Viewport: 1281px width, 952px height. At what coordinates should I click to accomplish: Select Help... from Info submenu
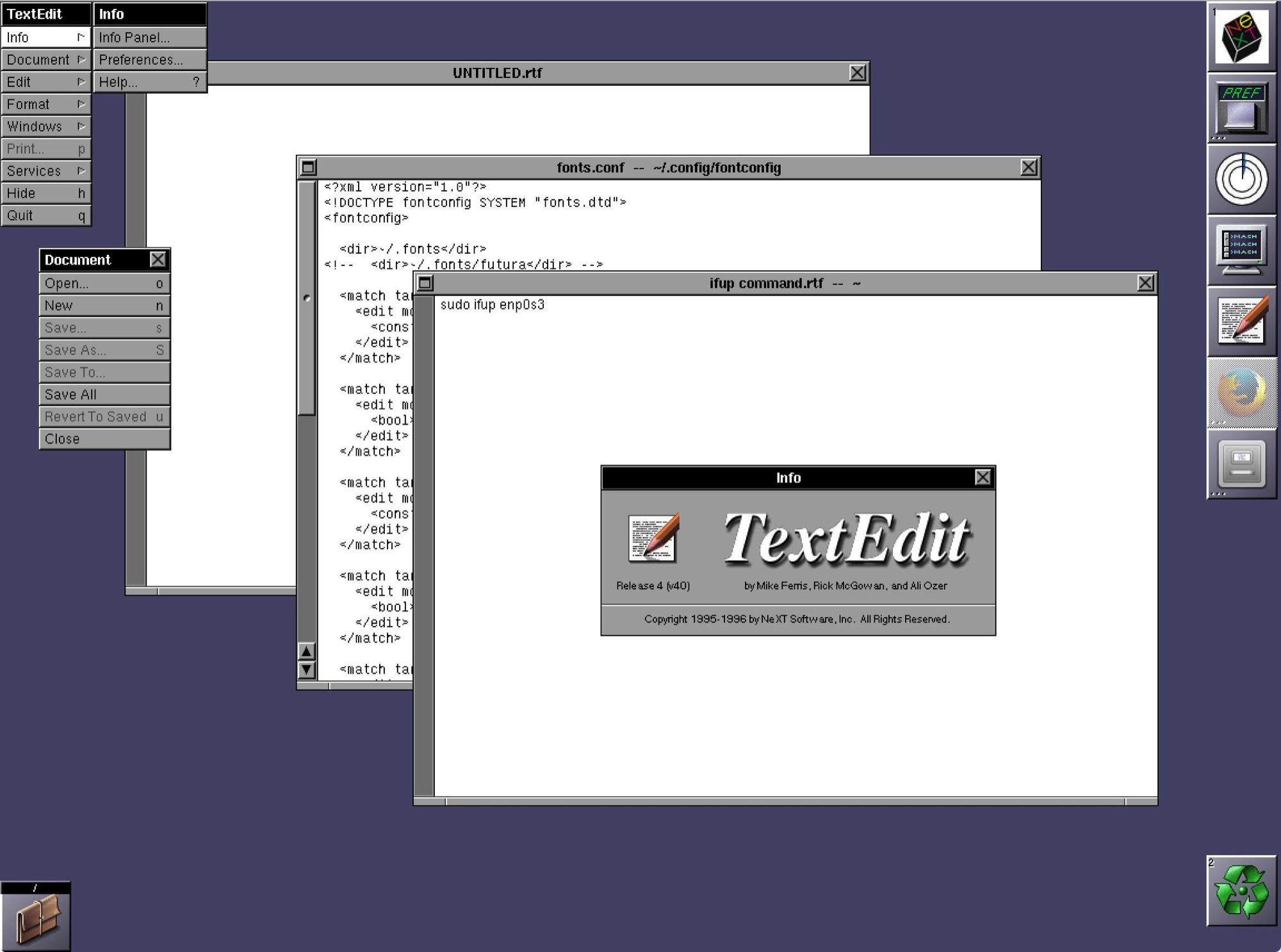point(151,82)
